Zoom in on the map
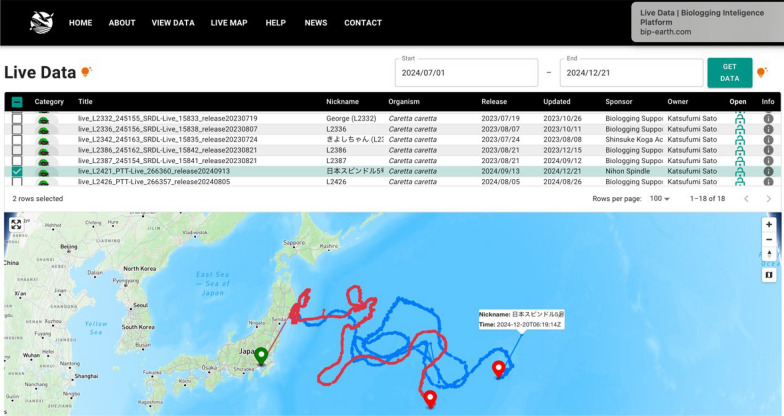 768,224
